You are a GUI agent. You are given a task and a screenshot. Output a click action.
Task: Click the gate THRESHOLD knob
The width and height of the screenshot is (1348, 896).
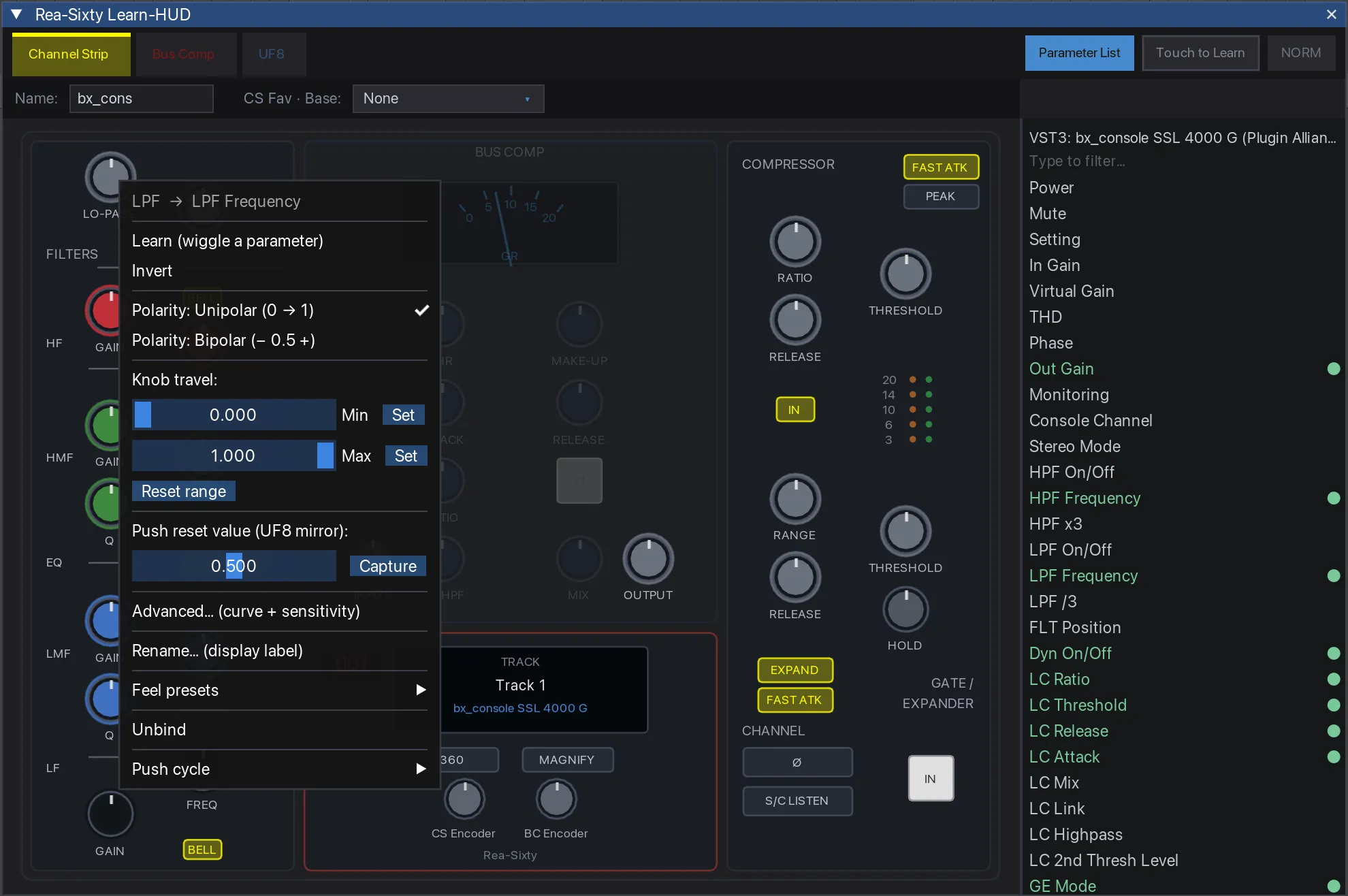pyautogui.click(x=905, y=532)
